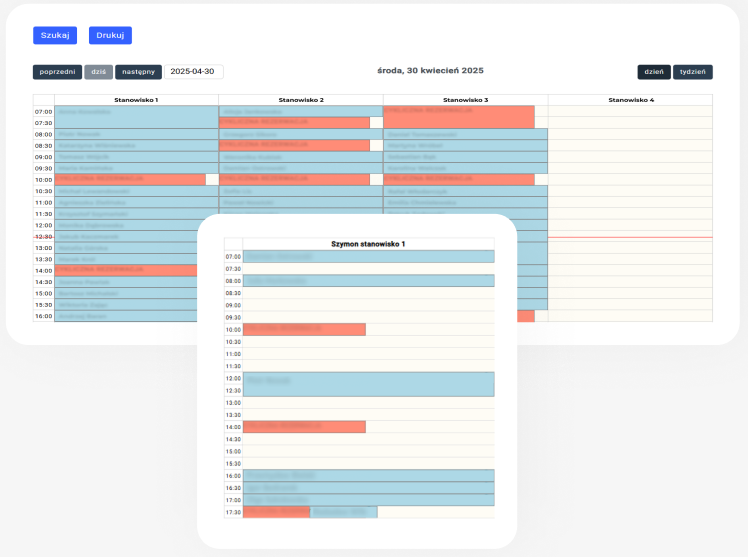Select the Stanowisko 3 column header
Screen dimensions: 748x557
(x=465, y=100)
